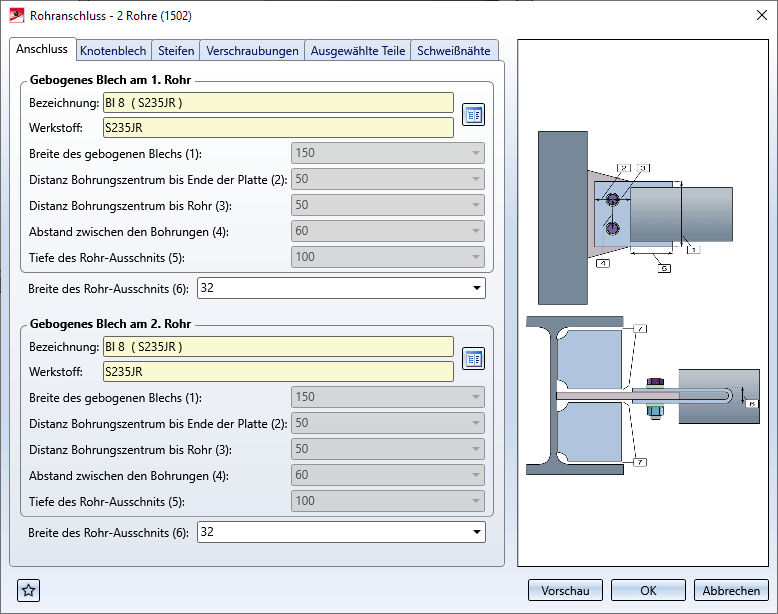Image resolution: width=778 pixels, height=614 pixels.
Task: Open second pipe's Tiefe des Rohr-Ausschnitts dropdown
Action: (x=473, y=501)
